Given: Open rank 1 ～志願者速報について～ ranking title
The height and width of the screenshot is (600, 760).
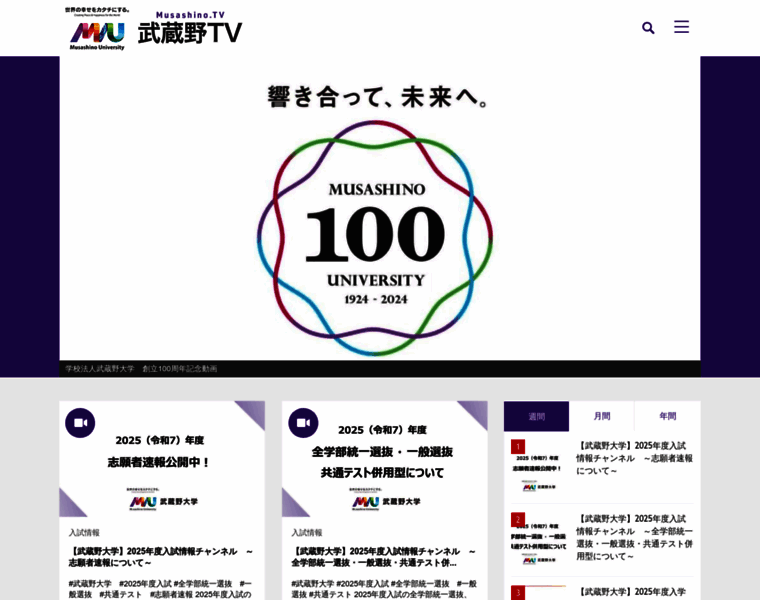Looking at the screenshot, I should click(634, 458).
